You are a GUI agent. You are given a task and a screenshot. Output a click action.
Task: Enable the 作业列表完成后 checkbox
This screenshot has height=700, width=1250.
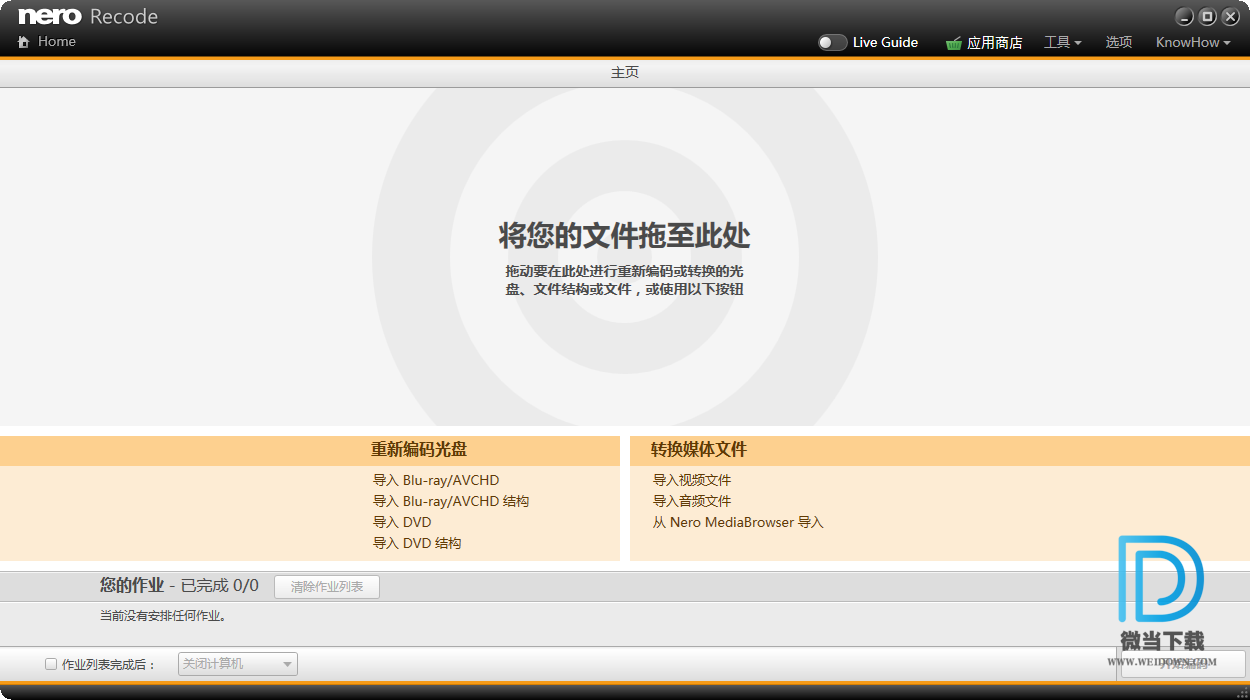(x=51, y=664)
